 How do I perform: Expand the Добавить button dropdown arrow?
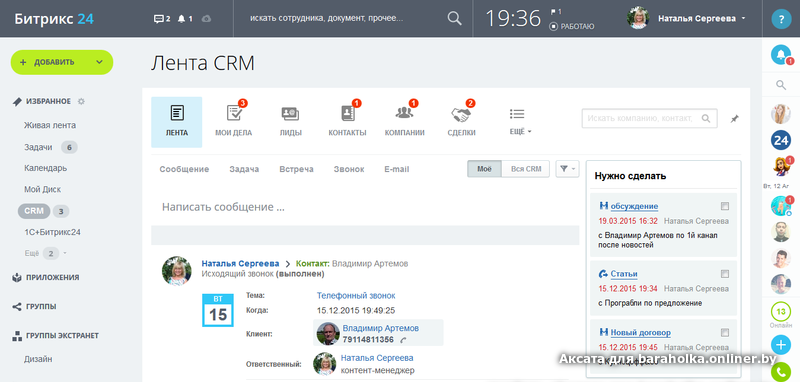point(99,62)
